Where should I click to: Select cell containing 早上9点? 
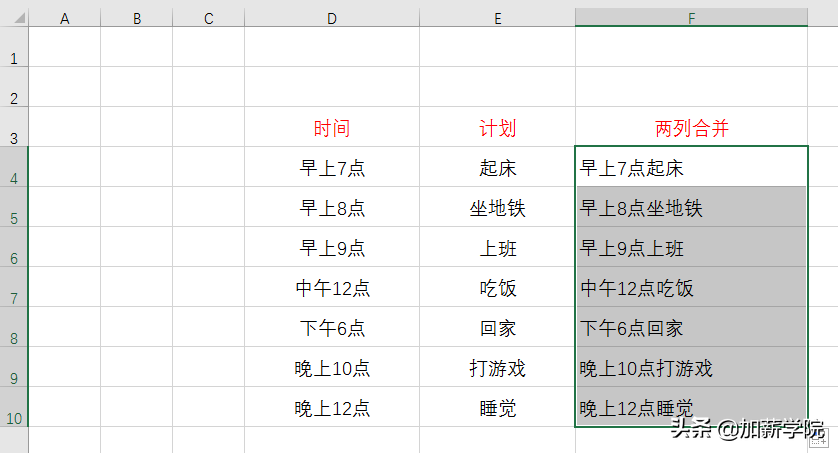332,247
